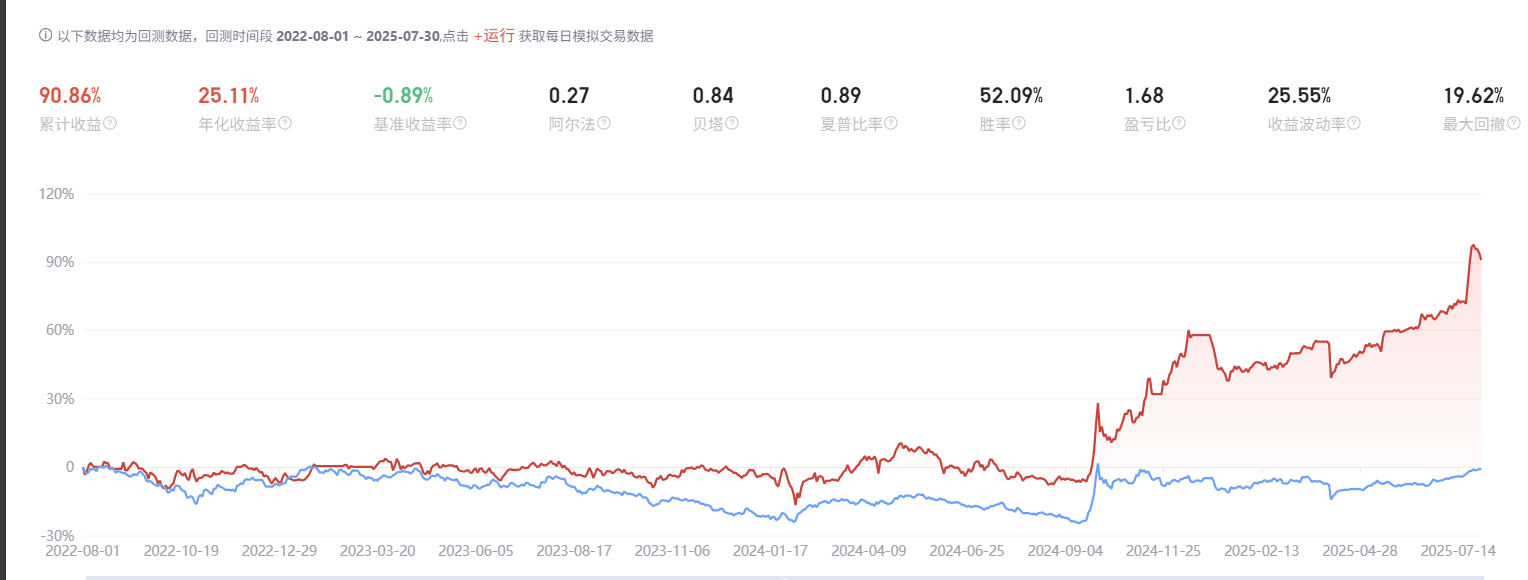Viewport: 1528px width, 580px height.
Task: Click the time range slider bar below chart
Action: 785,576
